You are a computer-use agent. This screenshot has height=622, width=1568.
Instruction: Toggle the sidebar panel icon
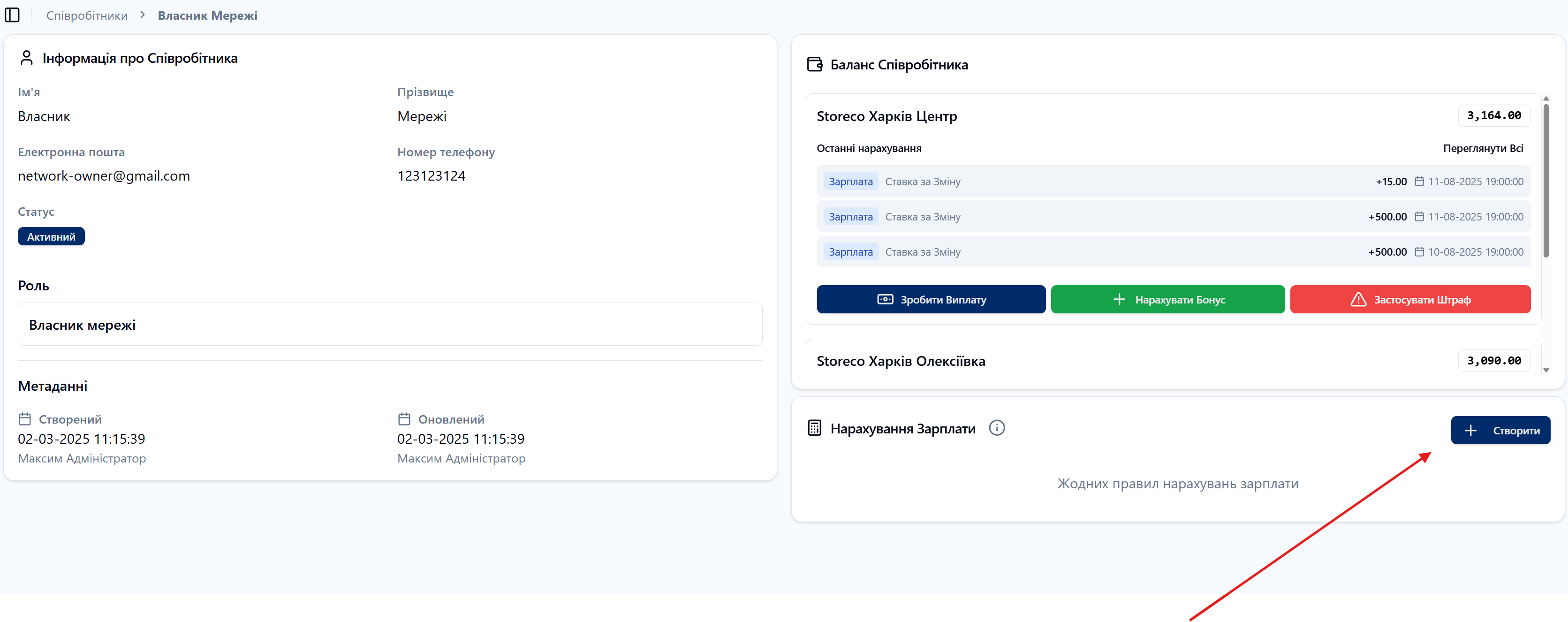[x=12, y=15]
